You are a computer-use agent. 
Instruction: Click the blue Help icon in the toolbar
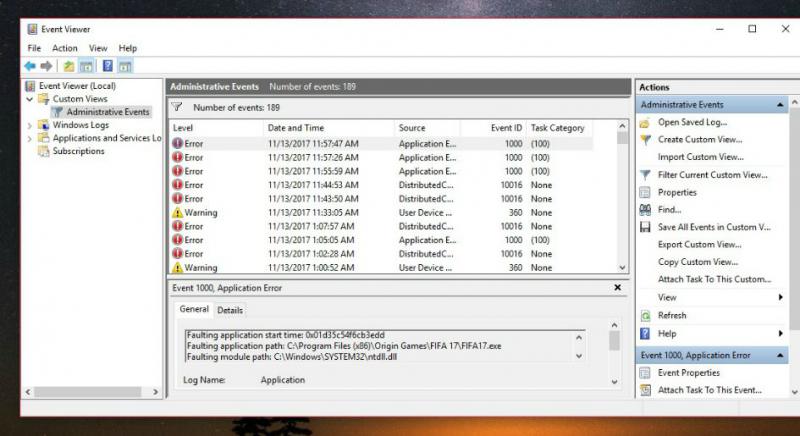(107, 66)
